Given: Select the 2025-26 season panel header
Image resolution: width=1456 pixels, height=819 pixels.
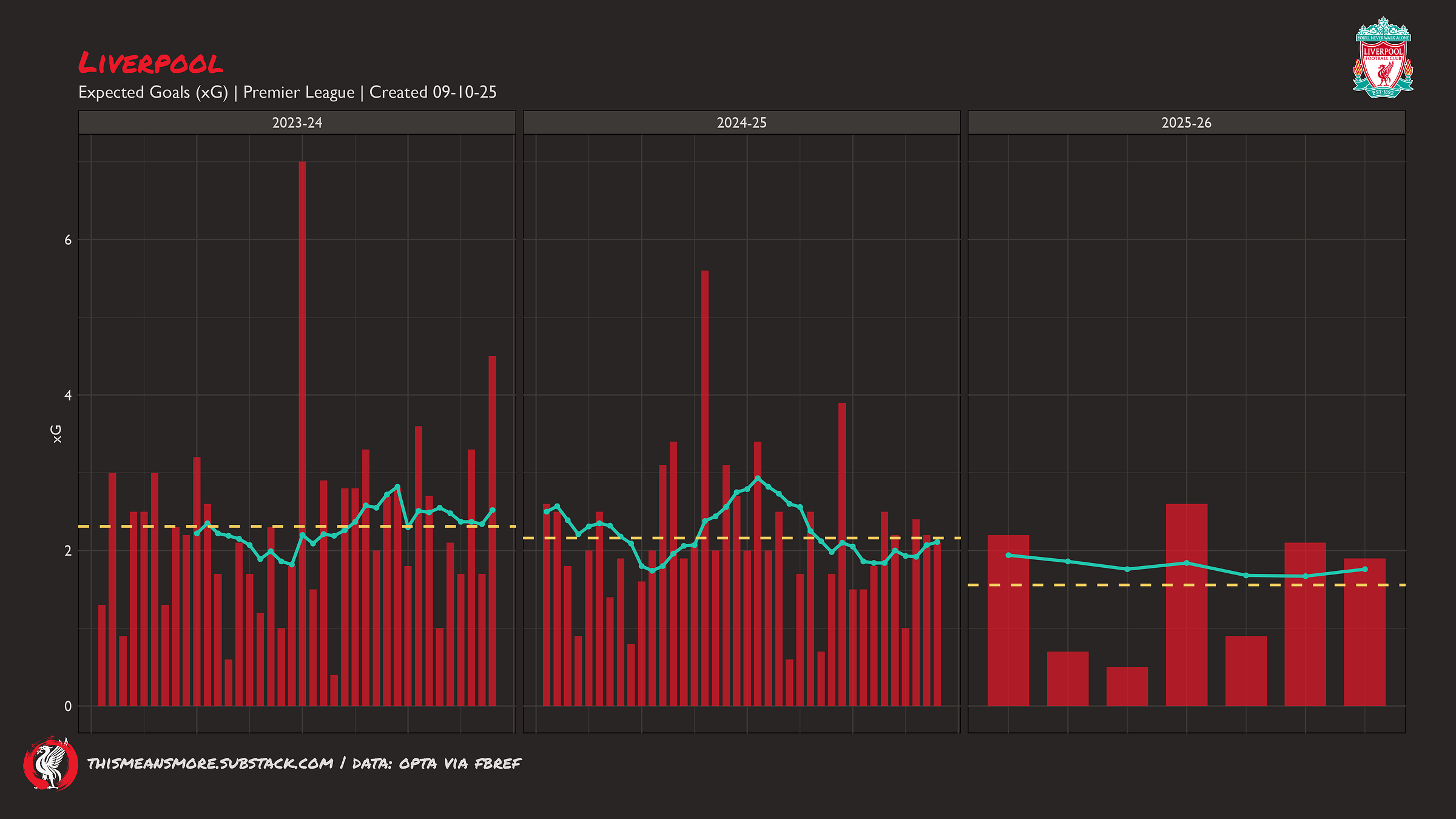Looking at the screenshot, I should (1186, 123).
